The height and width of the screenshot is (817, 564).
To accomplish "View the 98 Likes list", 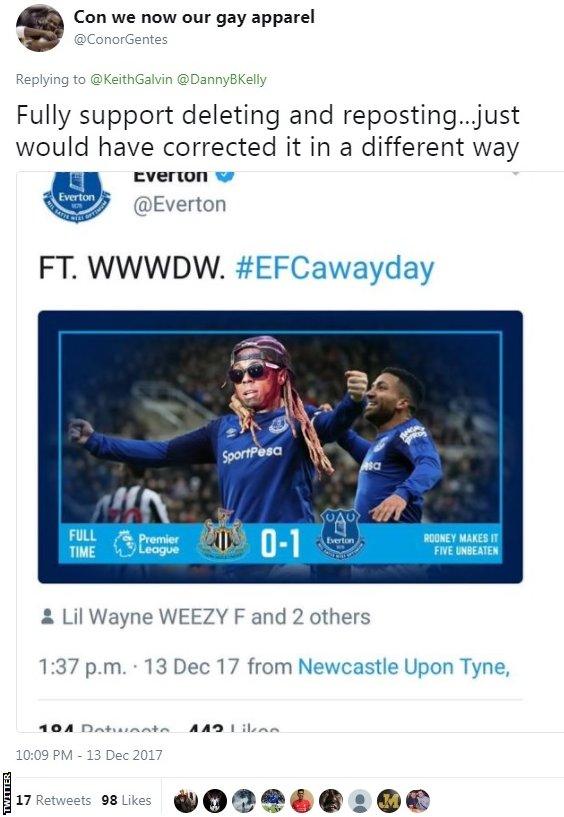I will 126,800.
